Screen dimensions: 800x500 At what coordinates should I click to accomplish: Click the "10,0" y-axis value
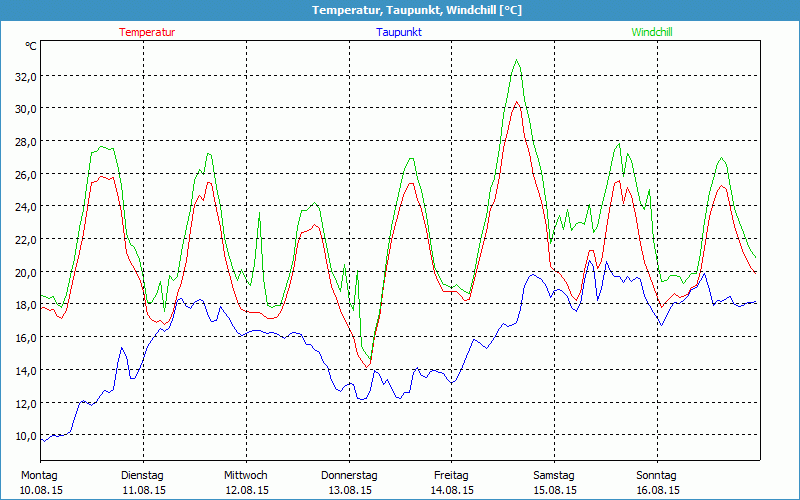click(25, 436)
